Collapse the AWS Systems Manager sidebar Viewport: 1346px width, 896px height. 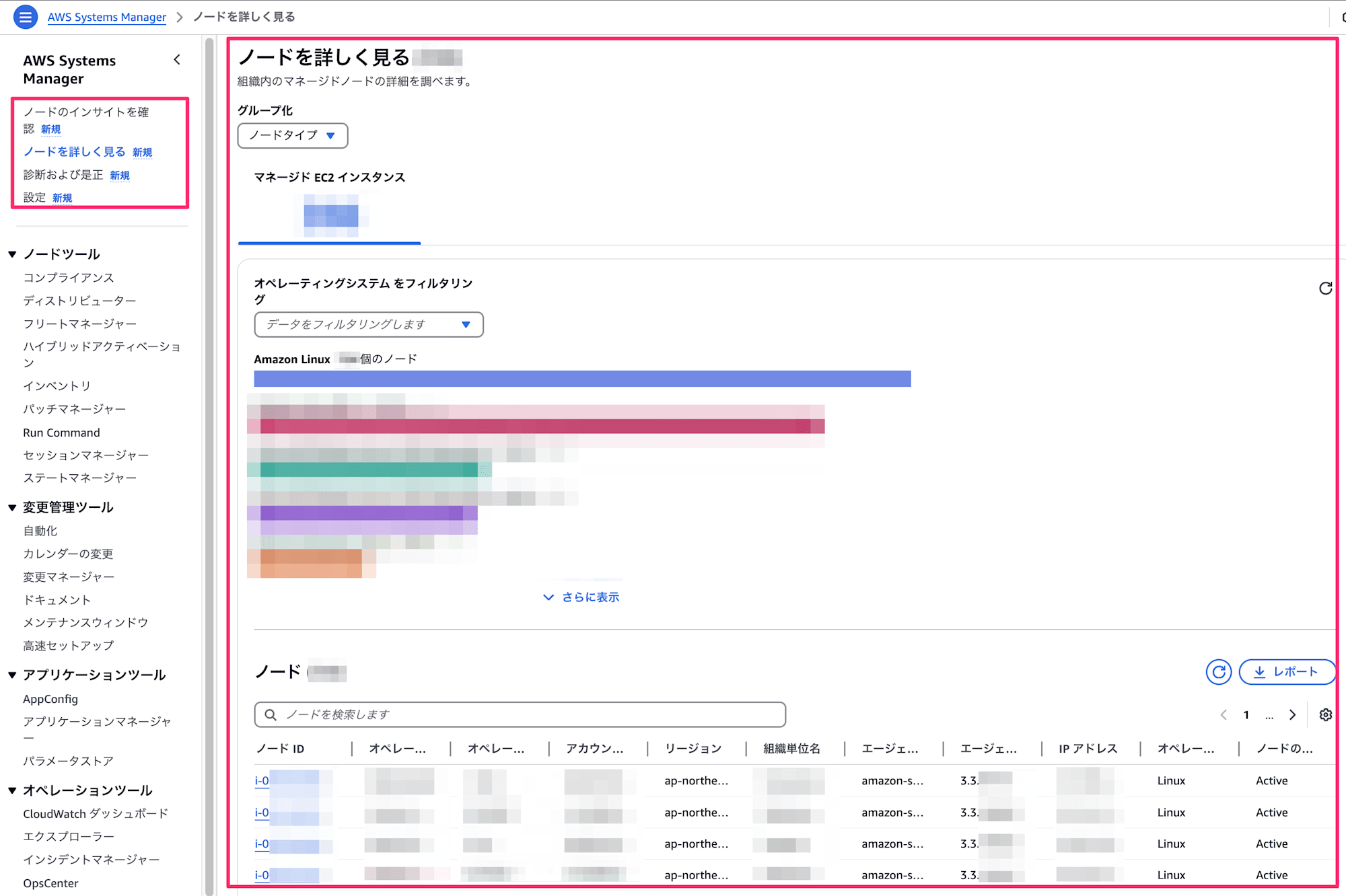coord(177,60)
